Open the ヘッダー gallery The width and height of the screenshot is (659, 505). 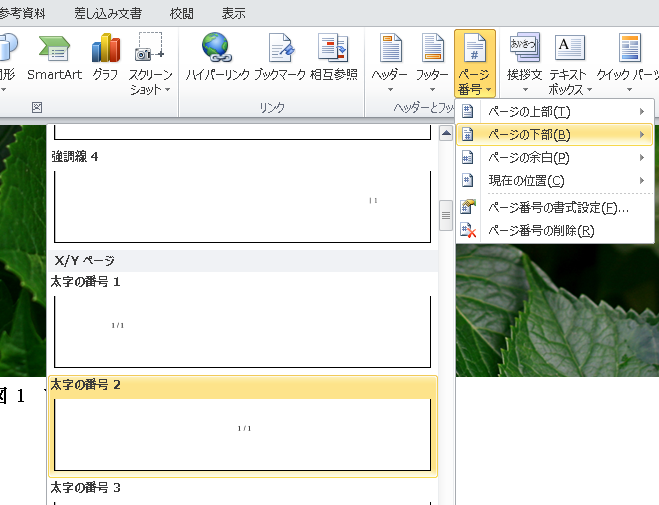click(x=390, y=63)
